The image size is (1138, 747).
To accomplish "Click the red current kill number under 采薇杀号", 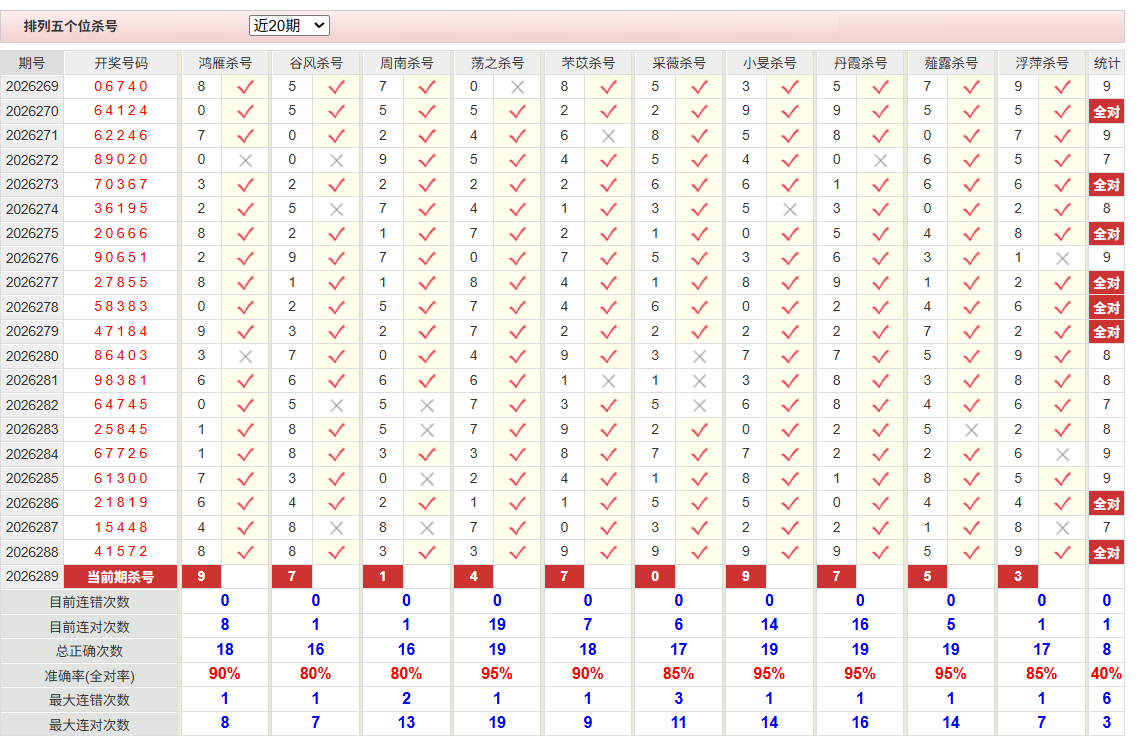I will (x=655, y=576).
